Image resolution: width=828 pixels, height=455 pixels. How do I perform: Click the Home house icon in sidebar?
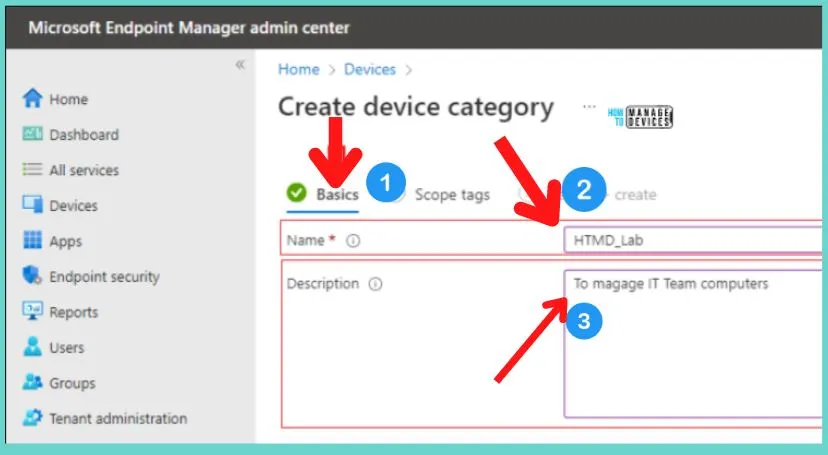coord(32,98)
